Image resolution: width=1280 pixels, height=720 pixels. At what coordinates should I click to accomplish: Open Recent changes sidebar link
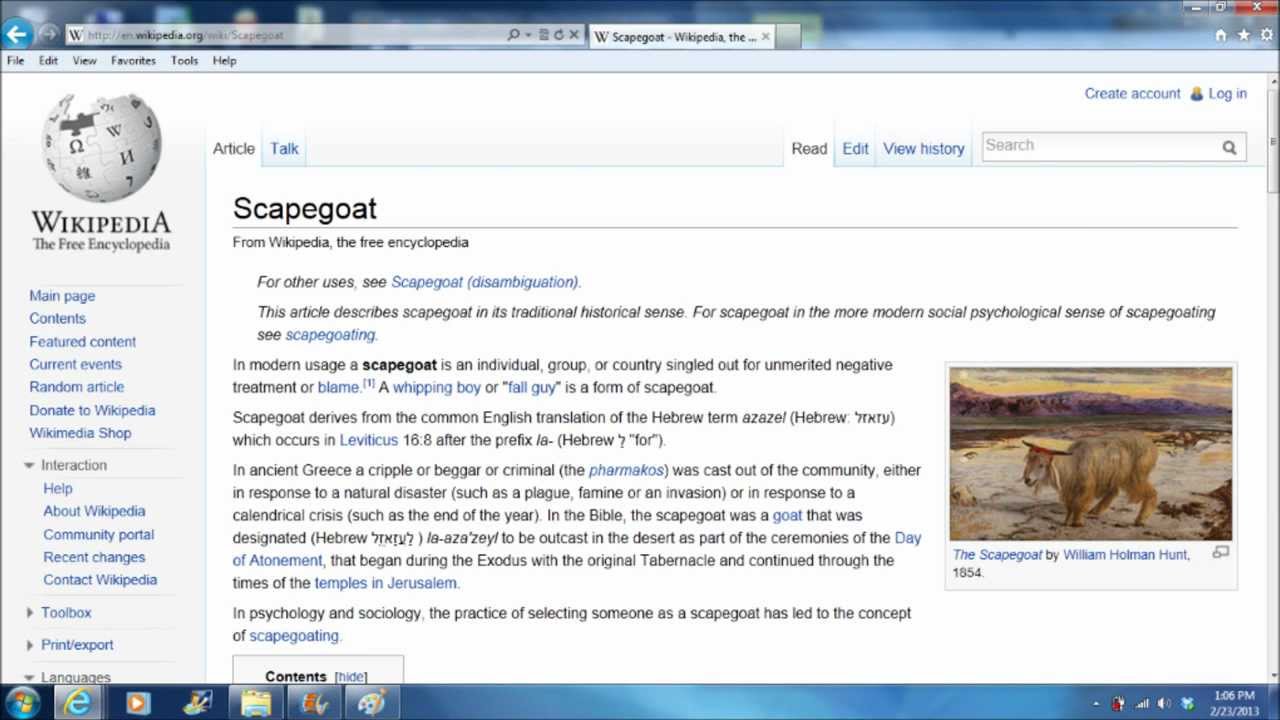(x=94, y=557)
